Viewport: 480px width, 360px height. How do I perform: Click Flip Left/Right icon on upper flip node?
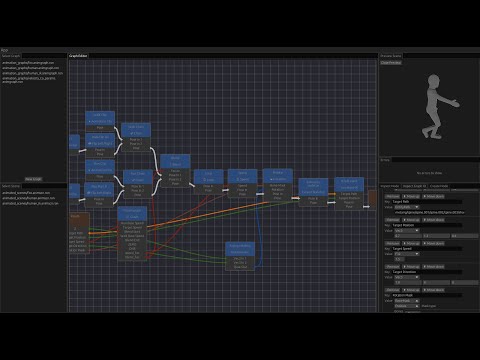[x=89, y=144]
